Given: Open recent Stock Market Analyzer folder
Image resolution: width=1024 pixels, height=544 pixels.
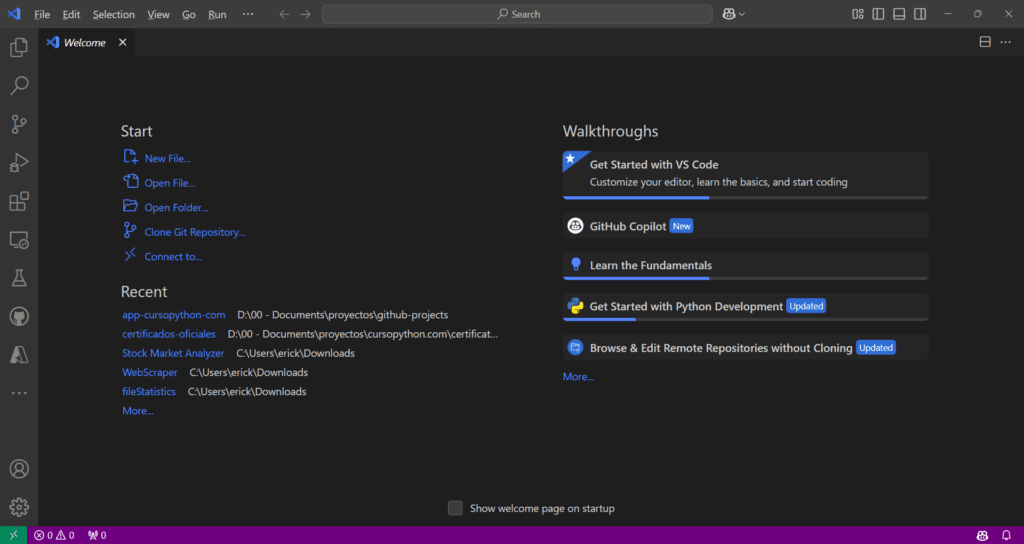Looking at the screenshot, I should coord(173,353).
